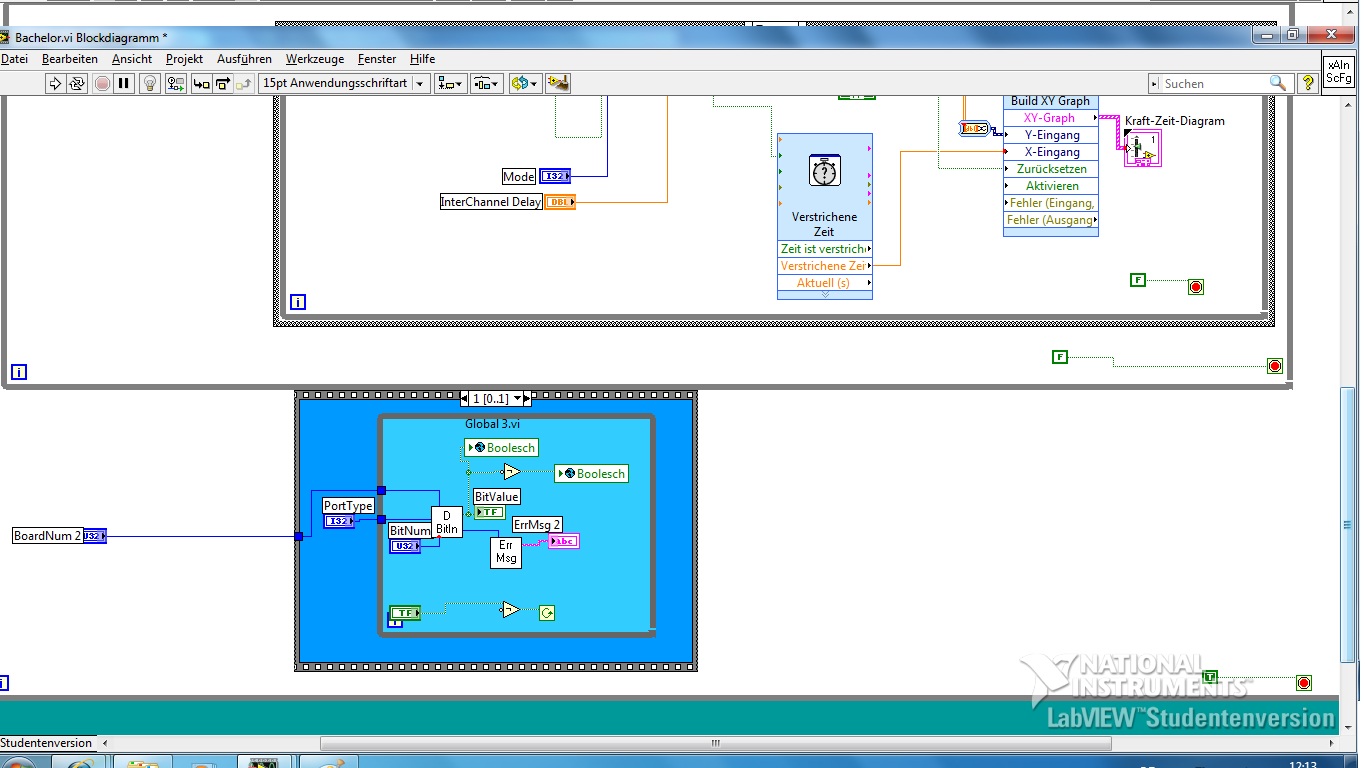Pause the VI execution
This screenshot has height=768, width=1366.
pos(124,83)
